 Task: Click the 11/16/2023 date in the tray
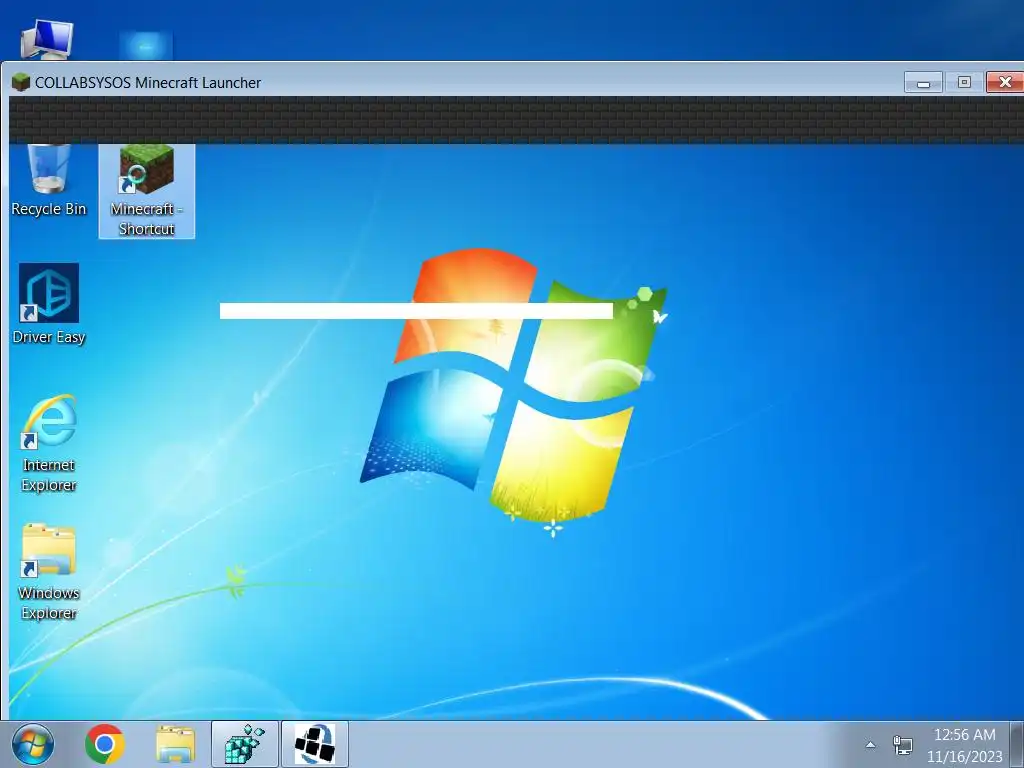tap(965, 757)
